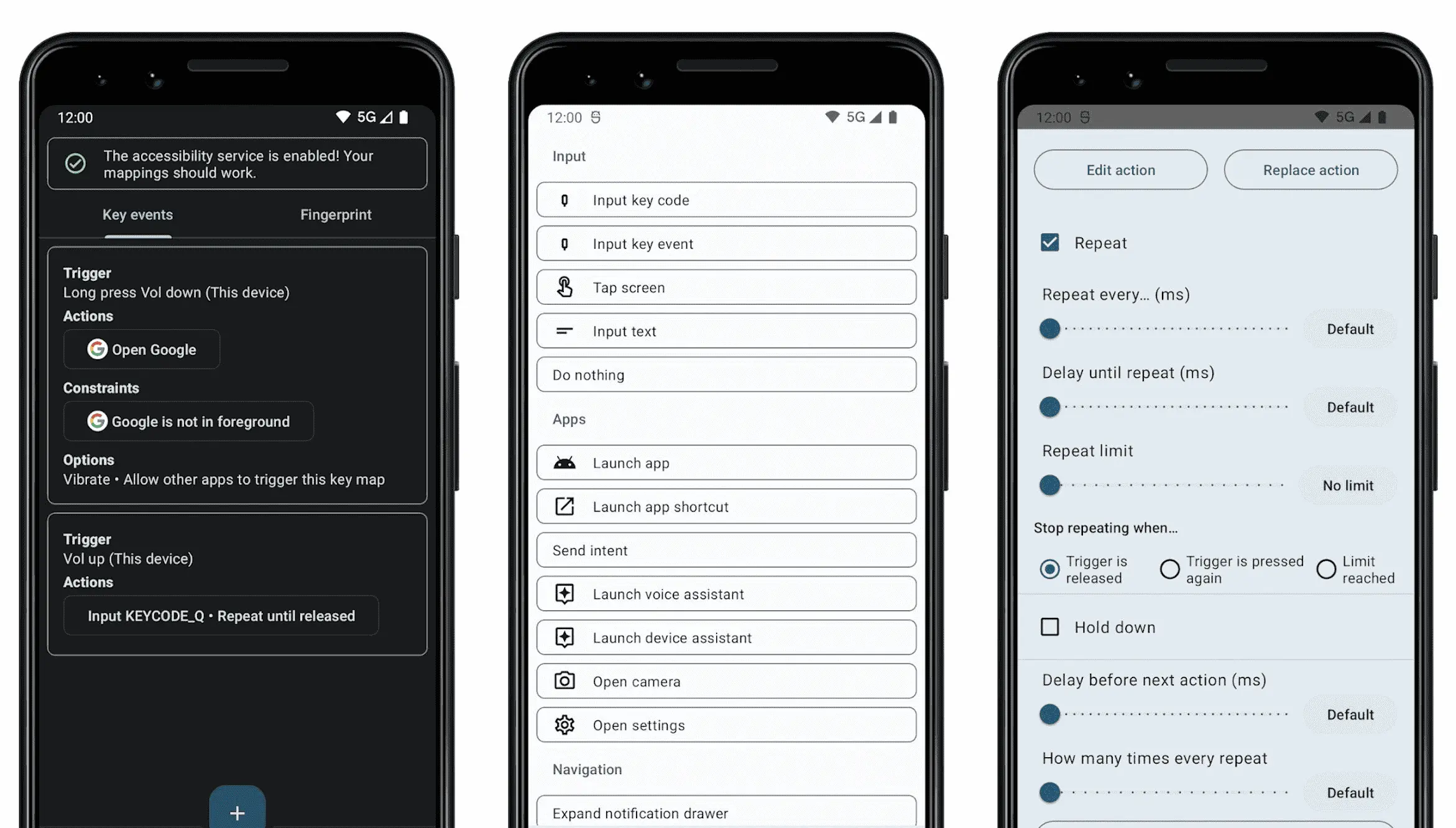
Task: Expand the Expand notification drawer option
Action: [726, 811]
